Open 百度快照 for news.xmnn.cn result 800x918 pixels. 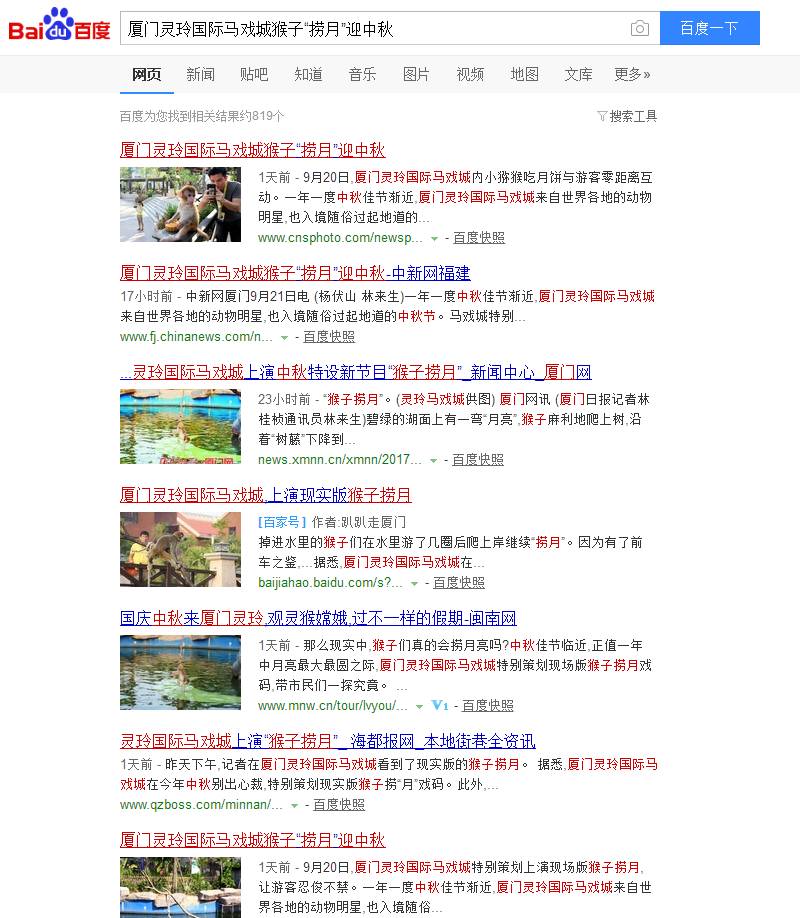(478, 460)
